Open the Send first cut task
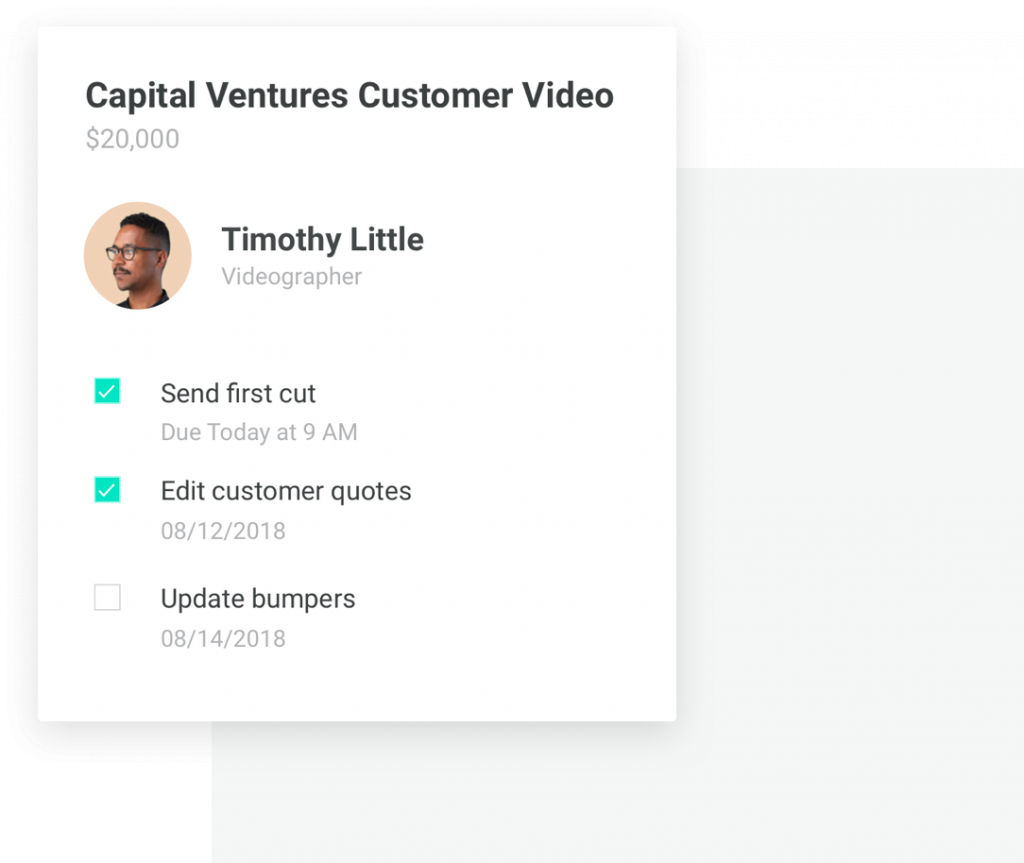This screenshot has width=1024, height=863. pos(238,393)
